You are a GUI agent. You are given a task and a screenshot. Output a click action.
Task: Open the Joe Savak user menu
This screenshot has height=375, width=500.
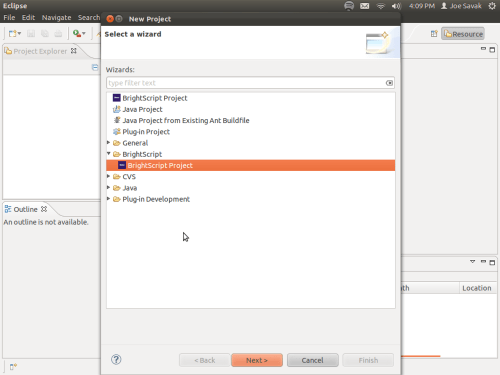[x=461, y=6]
